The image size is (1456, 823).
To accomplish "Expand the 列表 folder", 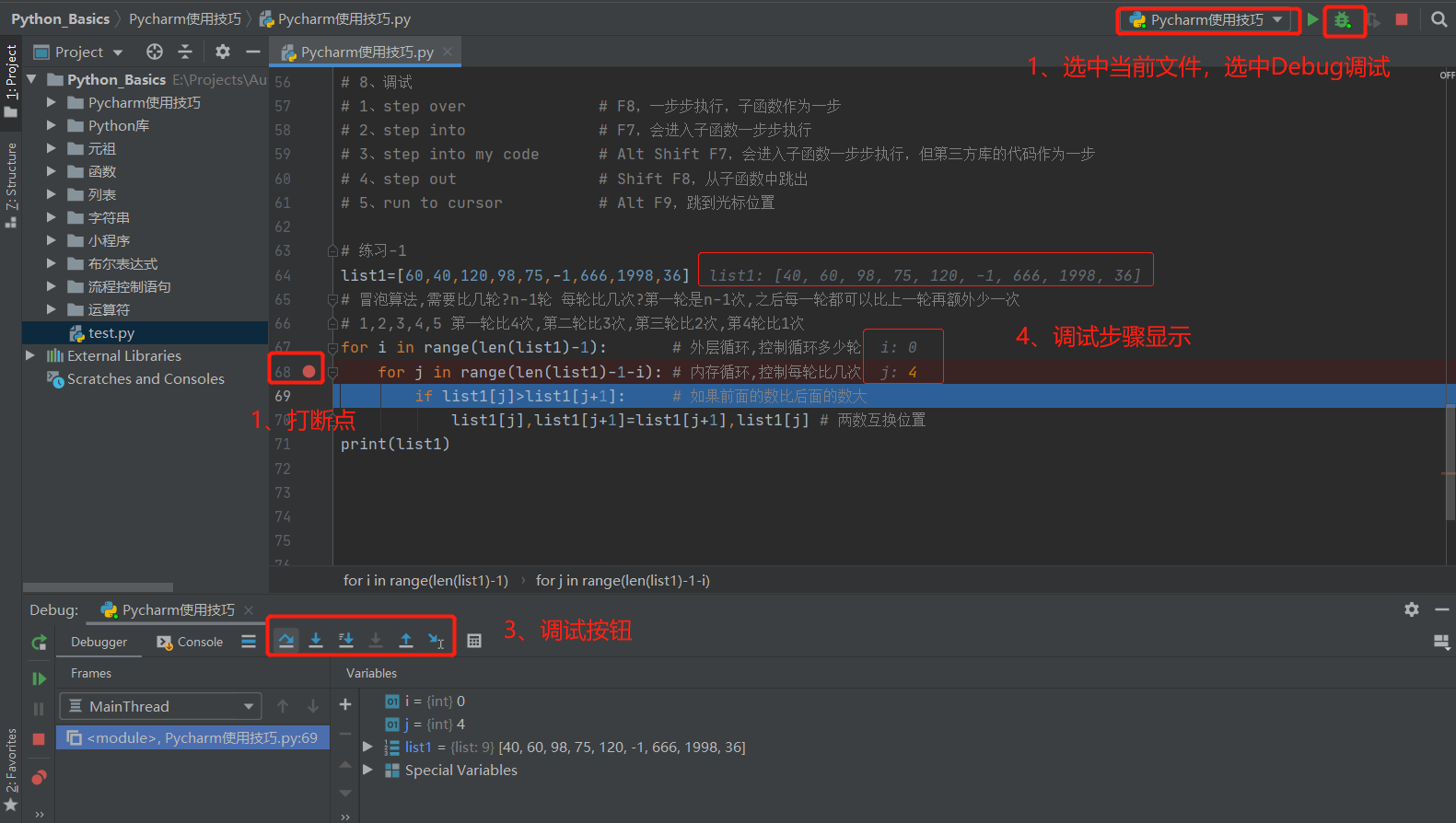I will (52, 194).
